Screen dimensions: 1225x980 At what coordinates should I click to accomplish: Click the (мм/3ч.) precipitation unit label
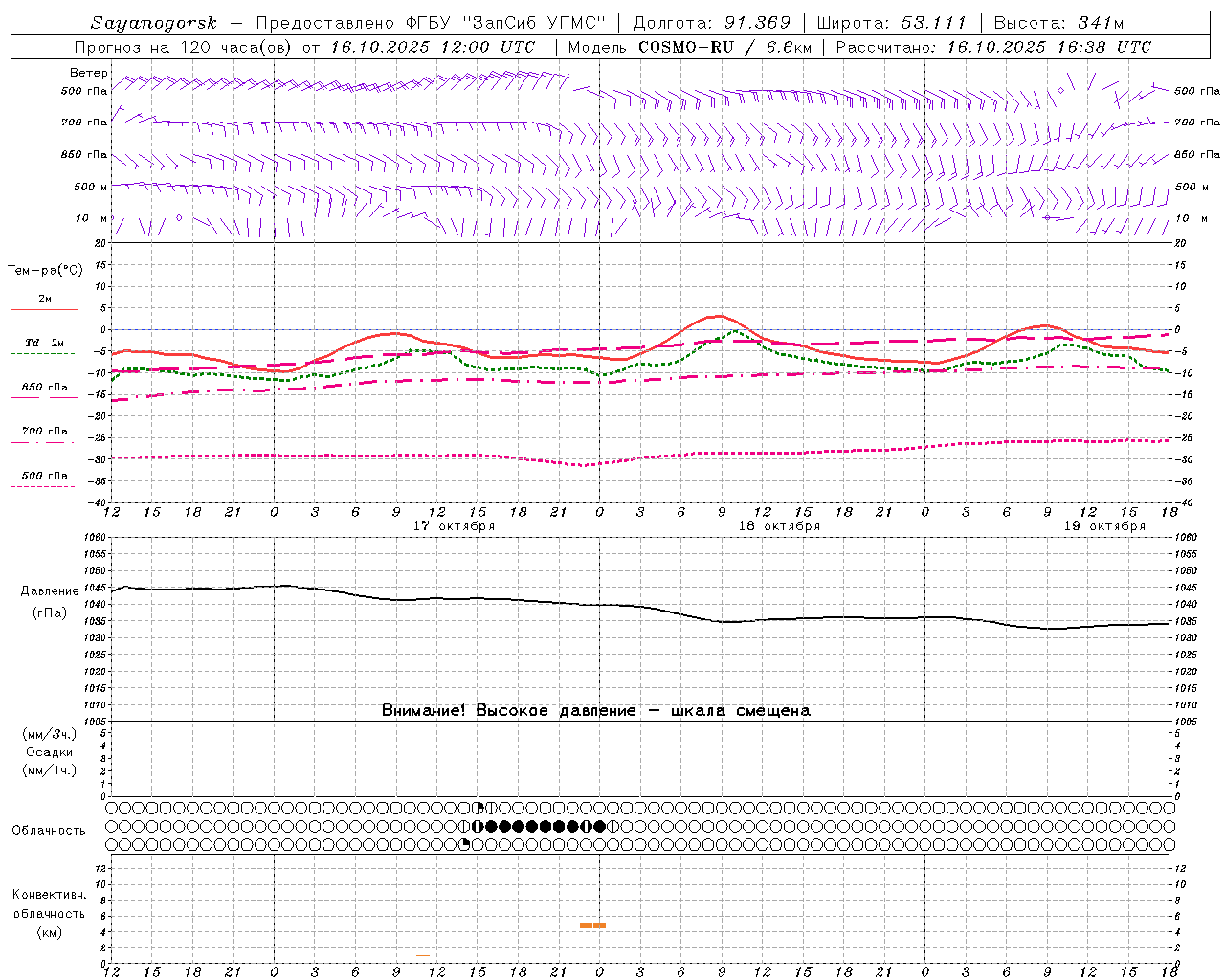tap(50, 734)
